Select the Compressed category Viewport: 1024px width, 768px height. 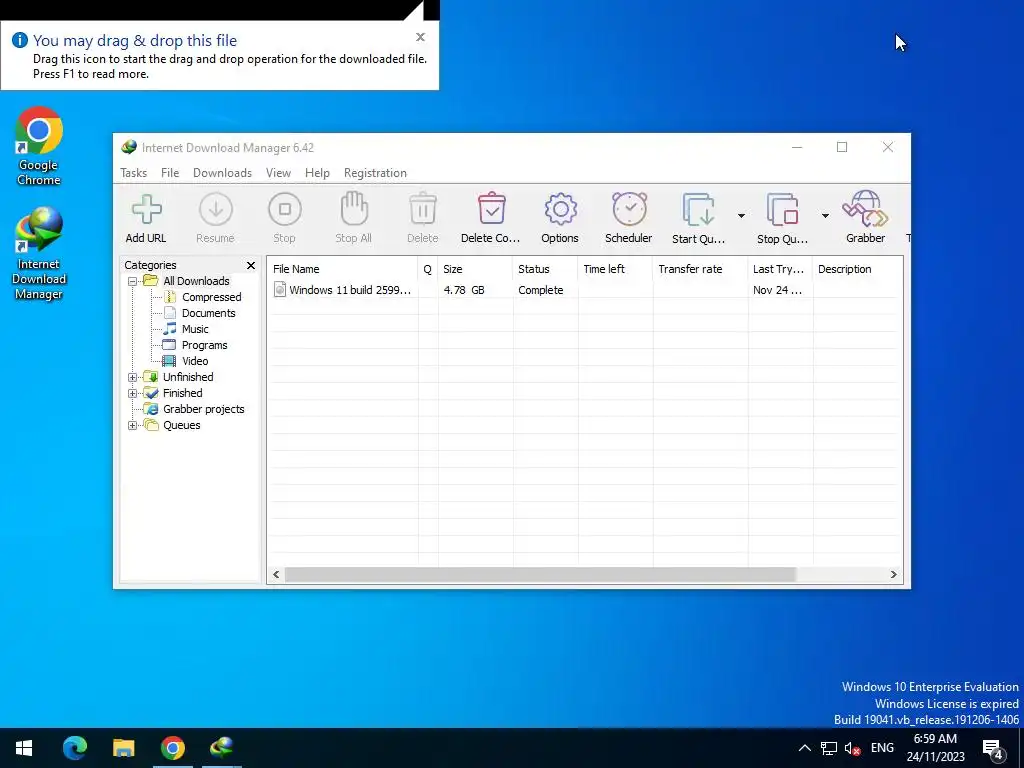click(x=212, y=297)
